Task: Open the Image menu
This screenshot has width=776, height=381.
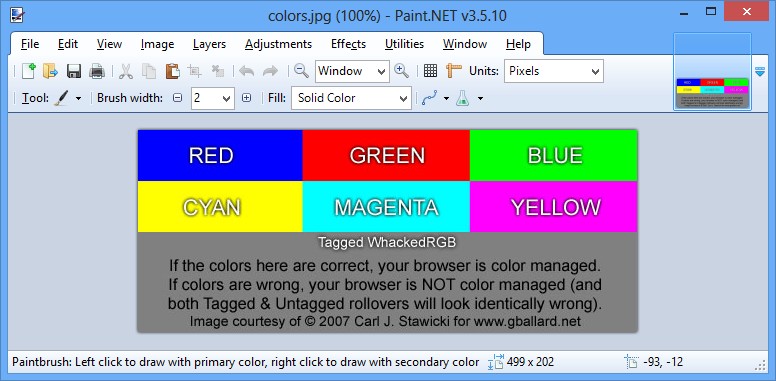Action: pyautogui.click(x=157, y=44)
